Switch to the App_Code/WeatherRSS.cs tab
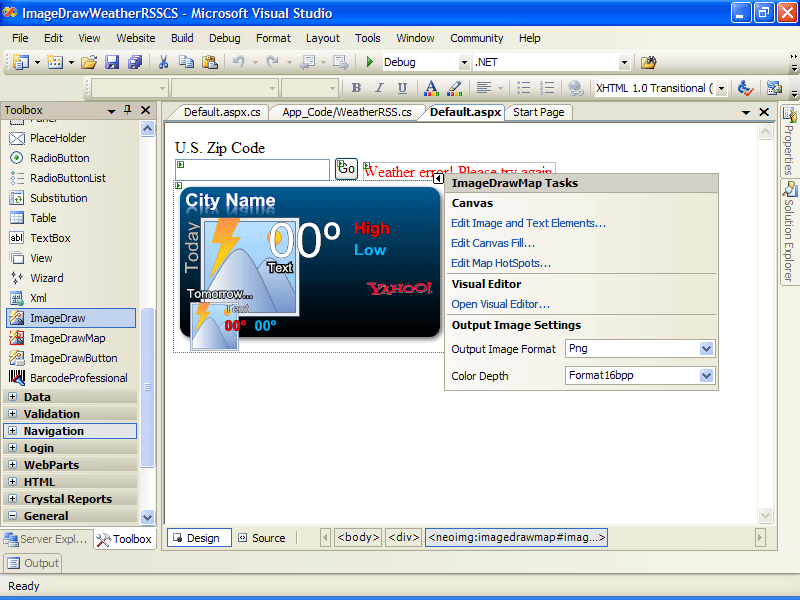 tap(347, 112)
